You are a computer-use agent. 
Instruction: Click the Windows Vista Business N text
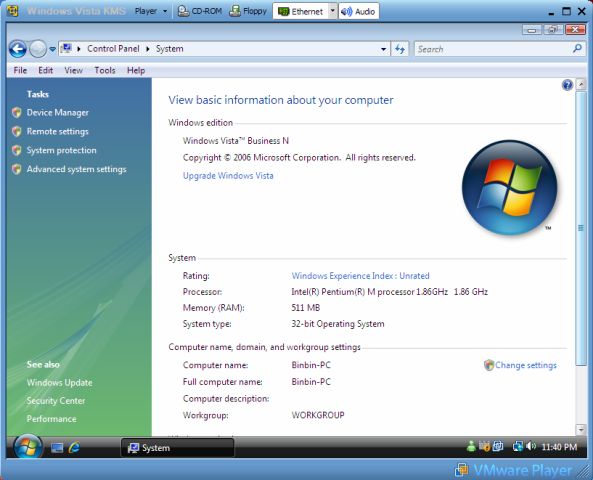(x=236, y=141)
